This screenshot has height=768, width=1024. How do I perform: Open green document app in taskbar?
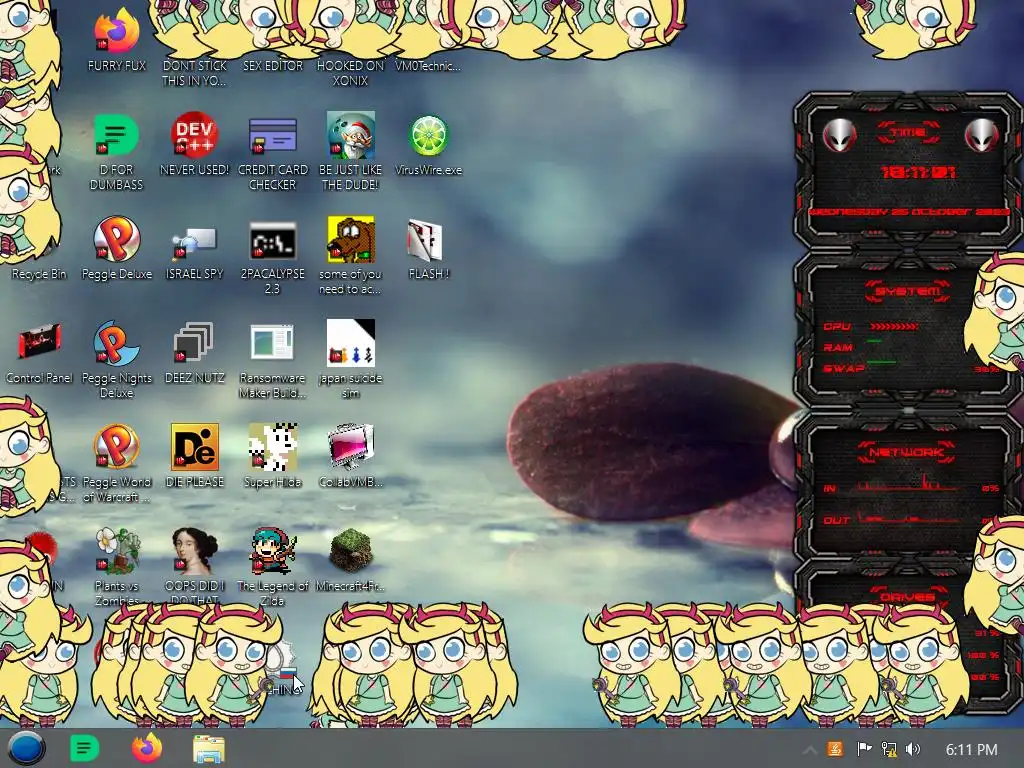pyautogui.click(x=84, y=748)
